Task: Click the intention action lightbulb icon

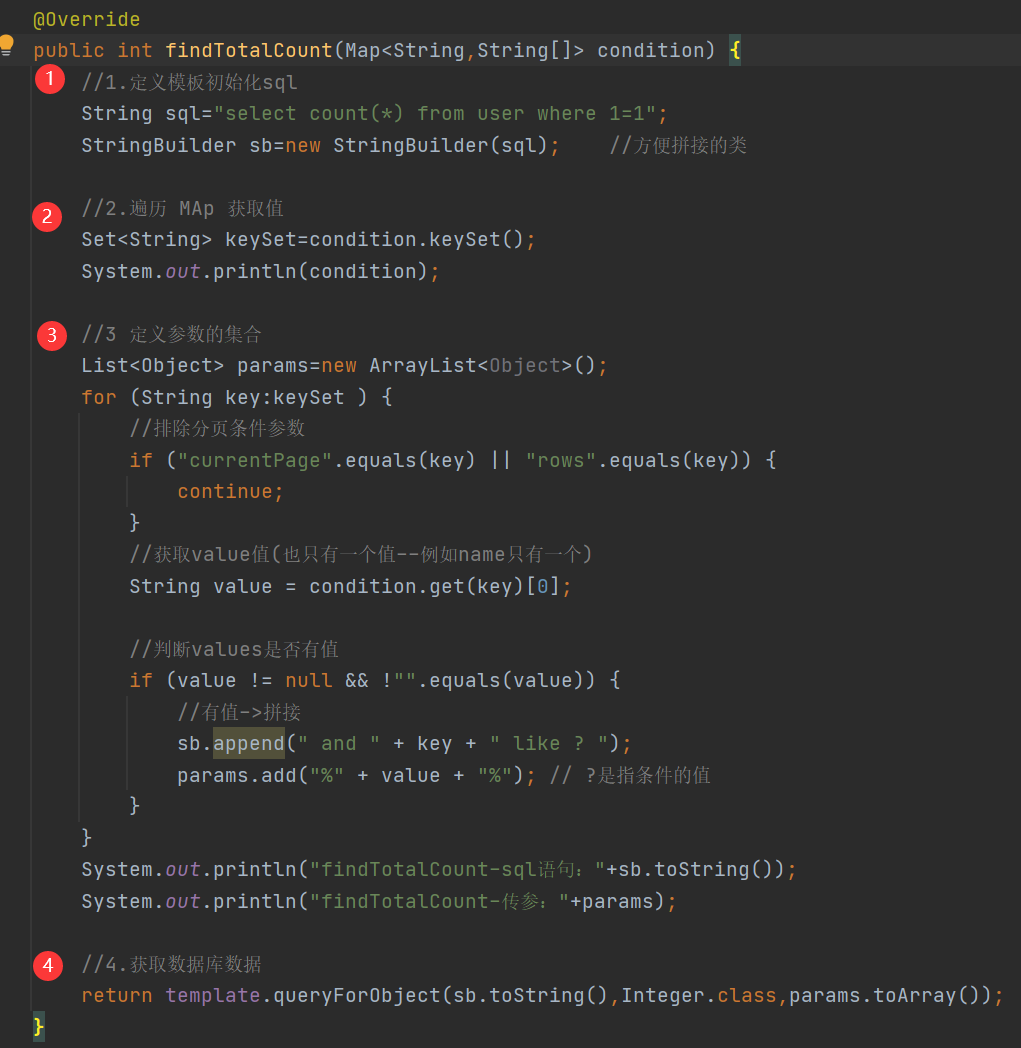Action: click(x=9, y=45)
